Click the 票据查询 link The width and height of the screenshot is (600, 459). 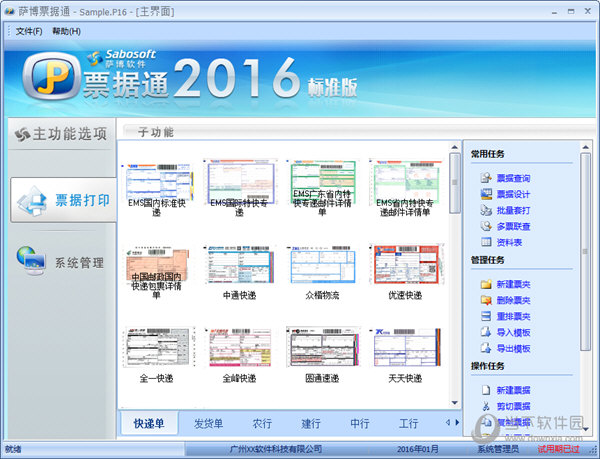point(513,178)
